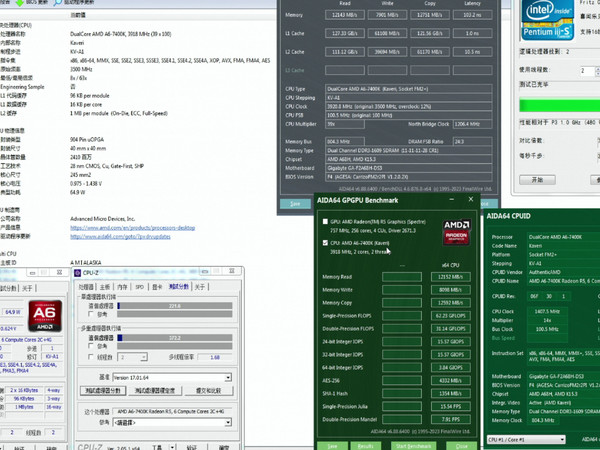Click the Motherboard Gigabyte GA-F2A68H-DS3 field in benchmark
Image resolution: width=600 pixels, height=450 pixels.
[409, 168]
